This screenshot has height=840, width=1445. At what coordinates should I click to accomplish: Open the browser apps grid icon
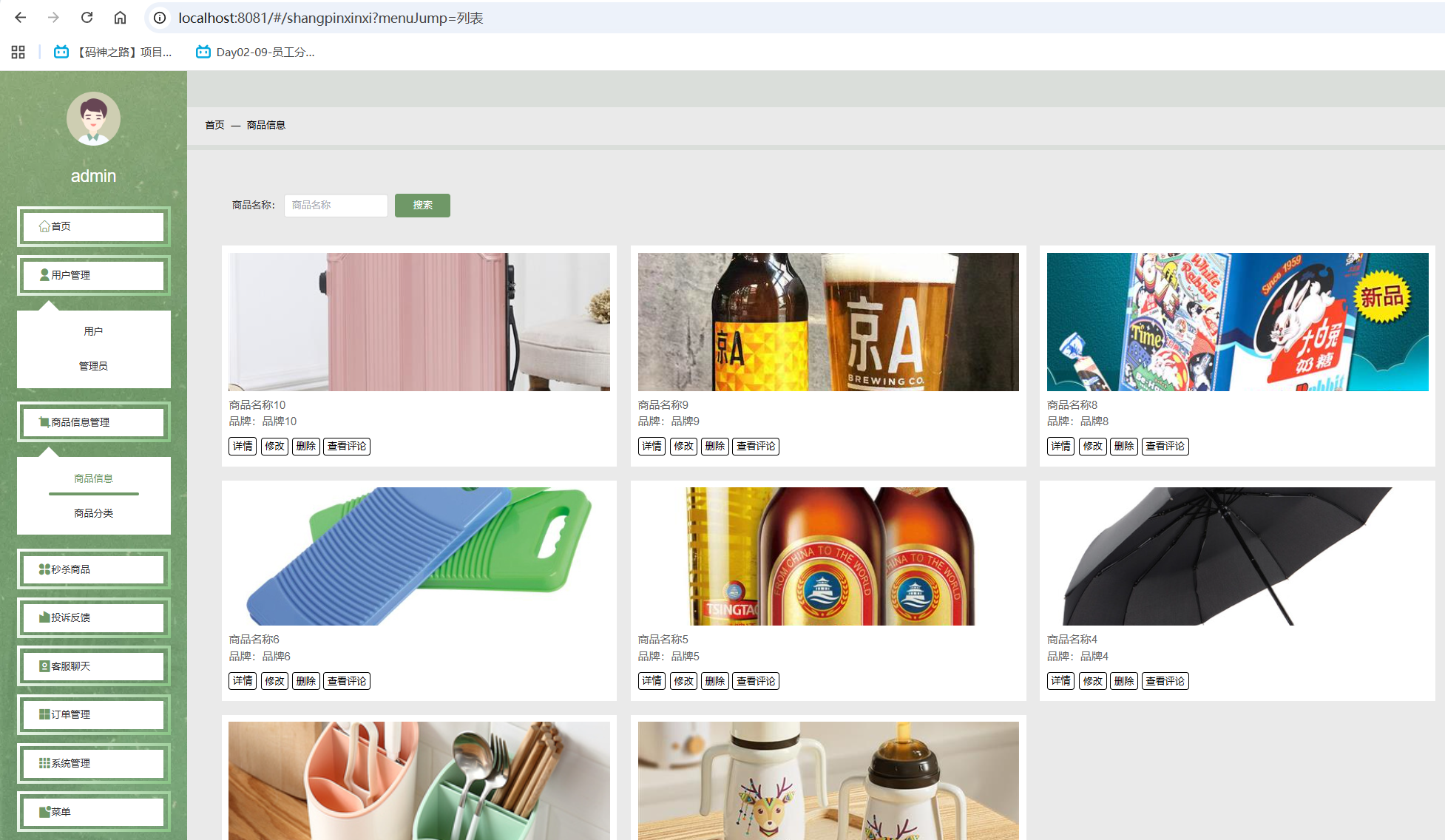(18, 52)
